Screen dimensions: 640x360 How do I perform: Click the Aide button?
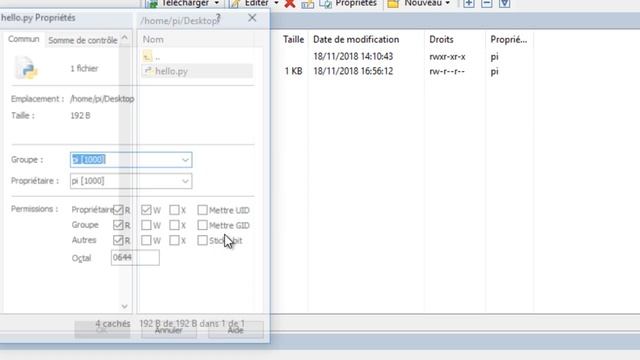236,330
